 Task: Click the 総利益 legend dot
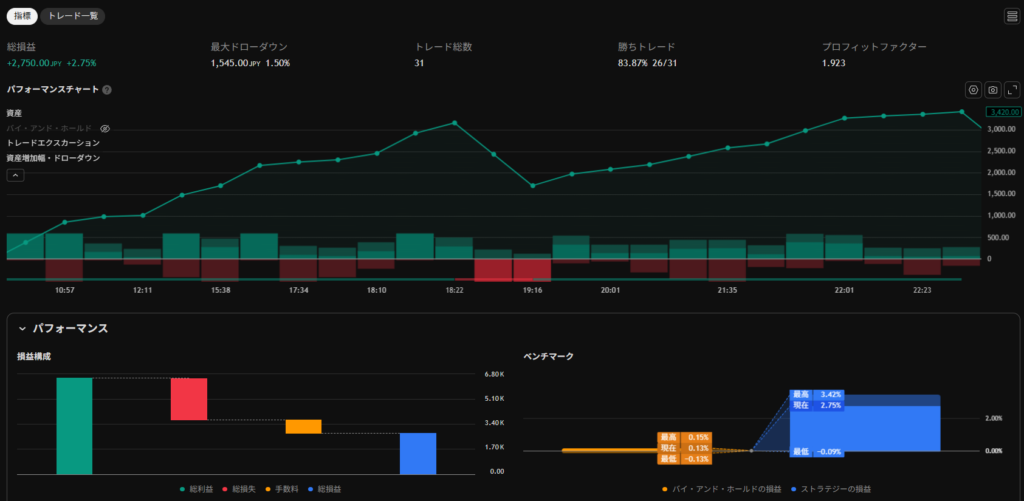click(182, 490)
